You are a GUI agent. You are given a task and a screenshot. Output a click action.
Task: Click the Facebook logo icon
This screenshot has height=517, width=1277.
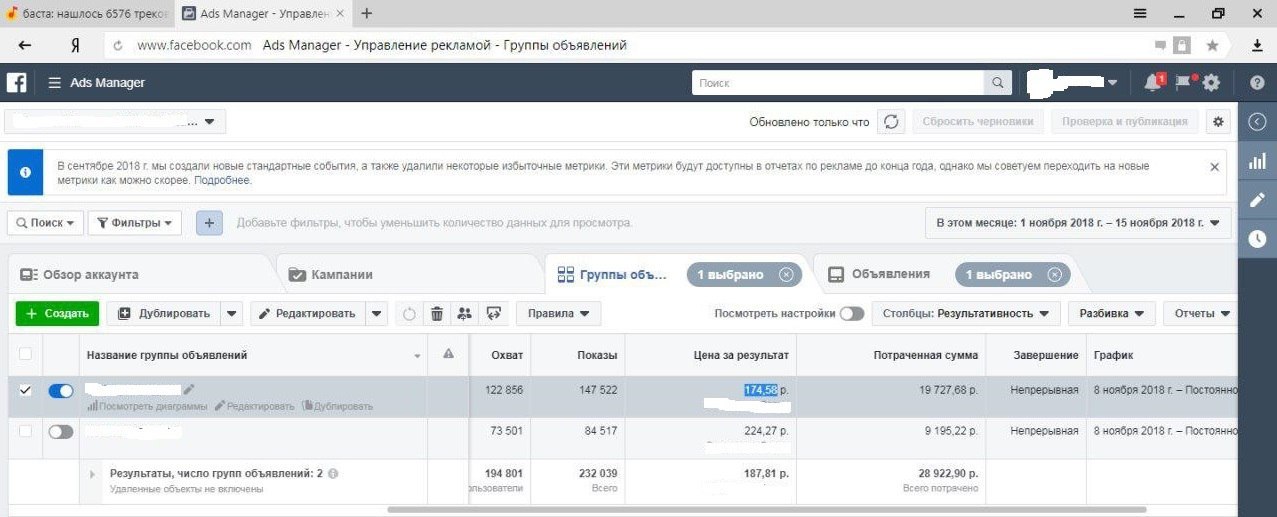(16, 83)
